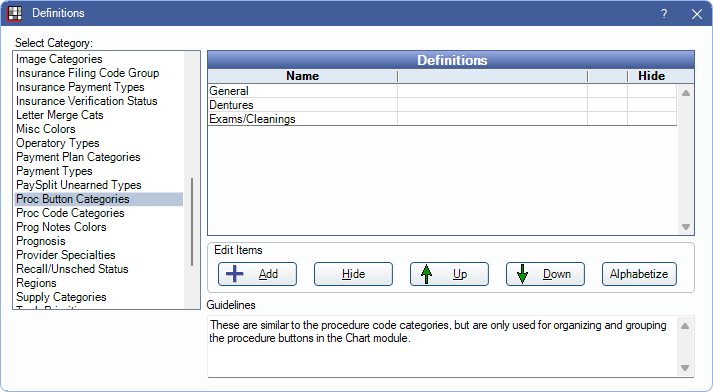The width and height of the screenshot is (713, 392).
Task: Select Prog Notes Colors category
Action: click(99, 227)
